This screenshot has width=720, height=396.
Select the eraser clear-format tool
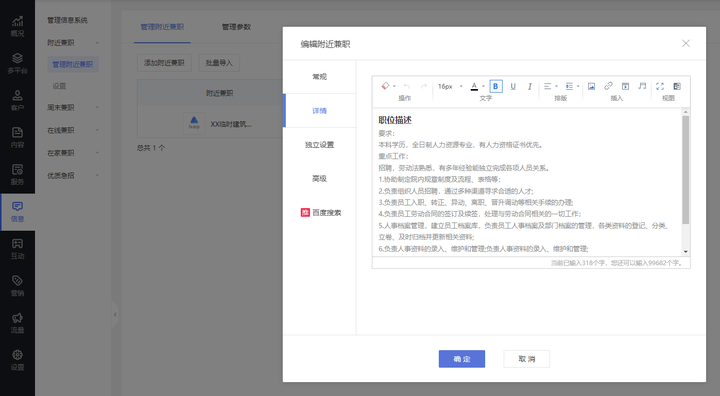coord(385,86)
